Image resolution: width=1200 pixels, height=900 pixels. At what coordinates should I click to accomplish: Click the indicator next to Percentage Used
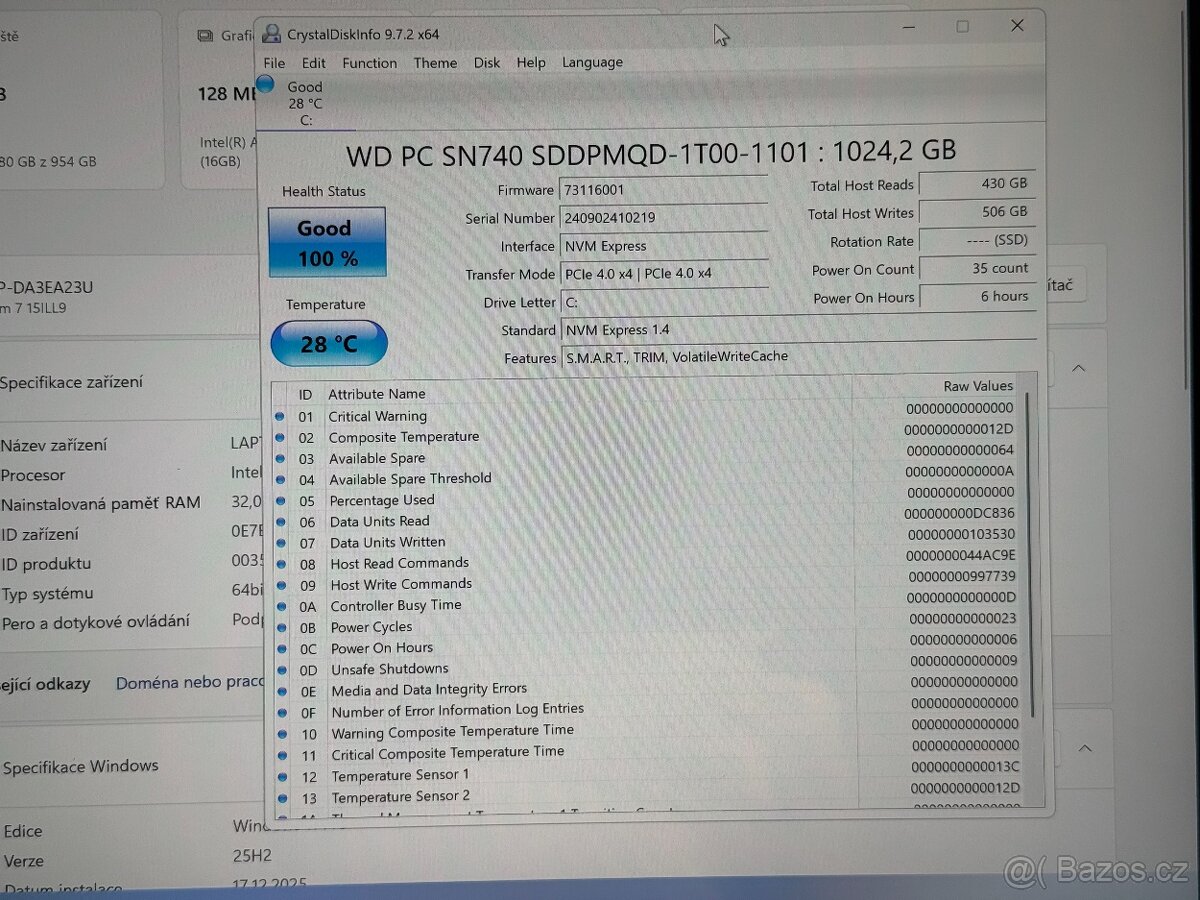tap(282, 500)
